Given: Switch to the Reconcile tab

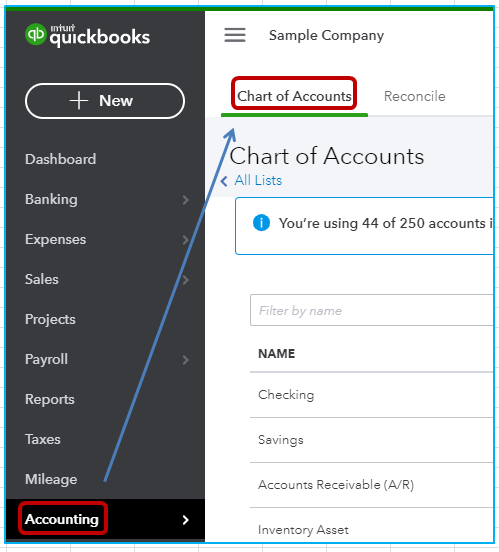Looking at the screenshot, I should click(x=414, y=96).
